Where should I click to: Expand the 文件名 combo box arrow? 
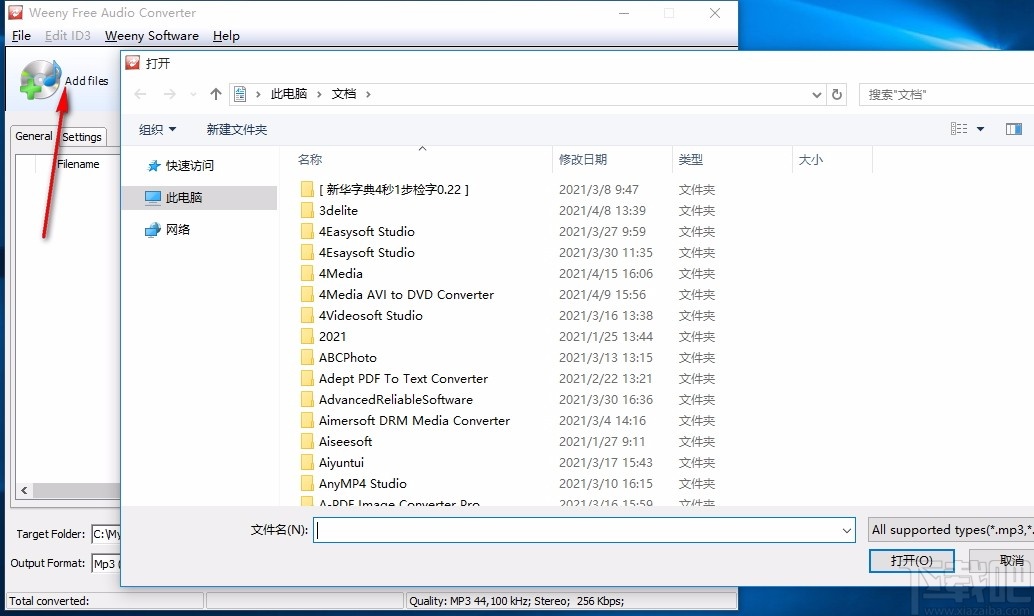(846, 529)
